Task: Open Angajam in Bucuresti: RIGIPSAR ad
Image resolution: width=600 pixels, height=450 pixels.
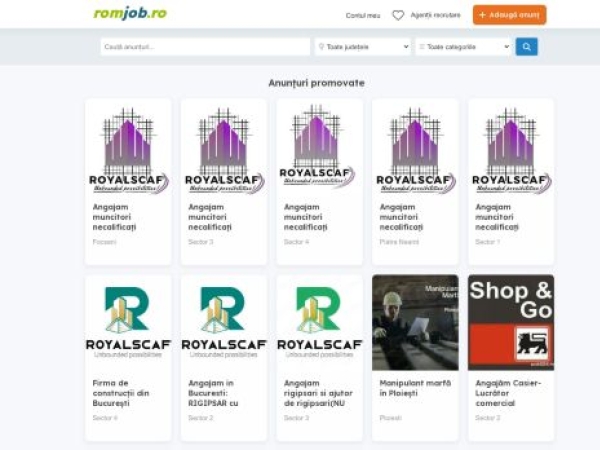Action: pyautogui.click(x=213, y=393)
